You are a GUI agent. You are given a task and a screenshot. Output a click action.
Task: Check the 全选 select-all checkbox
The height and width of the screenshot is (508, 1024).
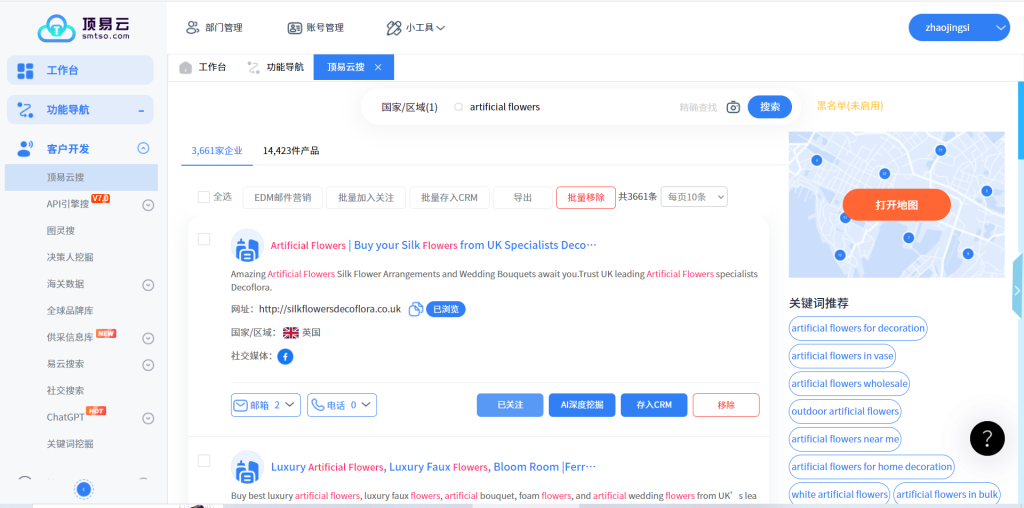point(204,197)
